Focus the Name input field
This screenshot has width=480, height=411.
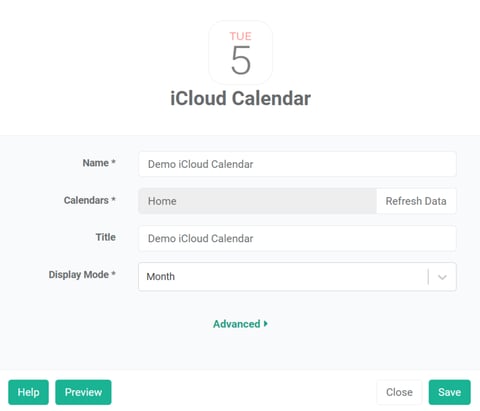click(x=297, y=164)
